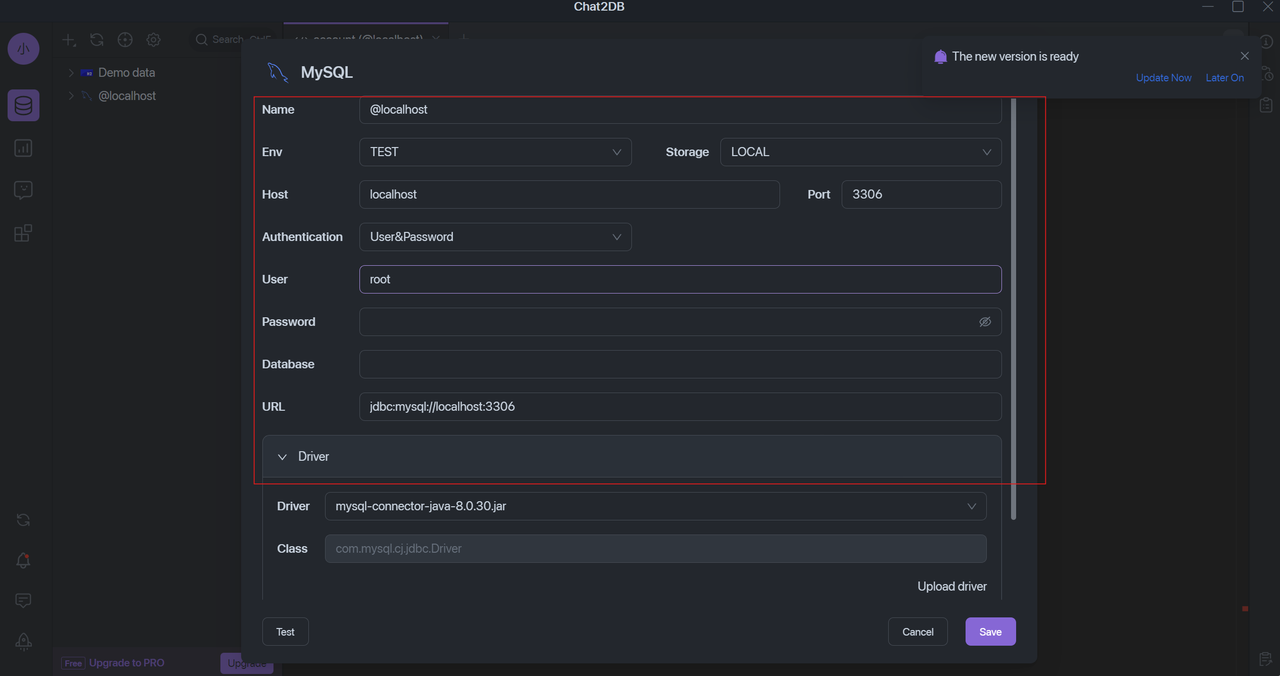Open the Storage dropdown showing LOCAL
The height and width of the screenshot is (676, 1280).
[x=861, y=152]
